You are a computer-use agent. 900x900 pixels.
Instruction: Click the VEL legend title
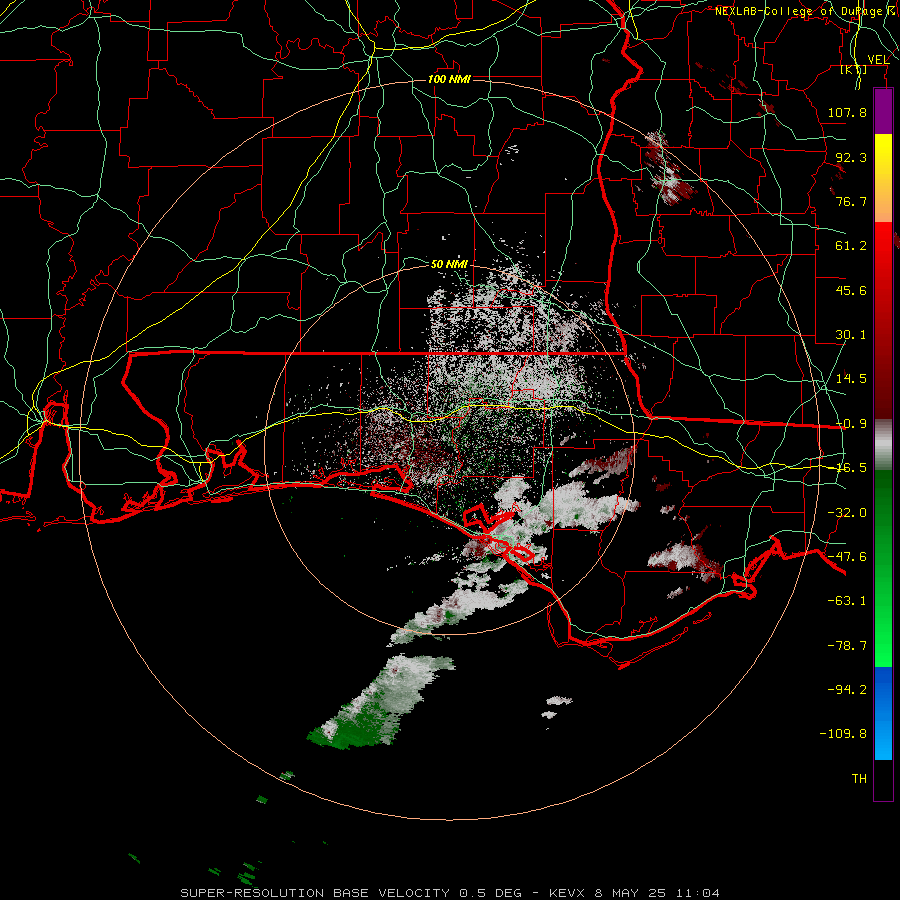[878, 59]
